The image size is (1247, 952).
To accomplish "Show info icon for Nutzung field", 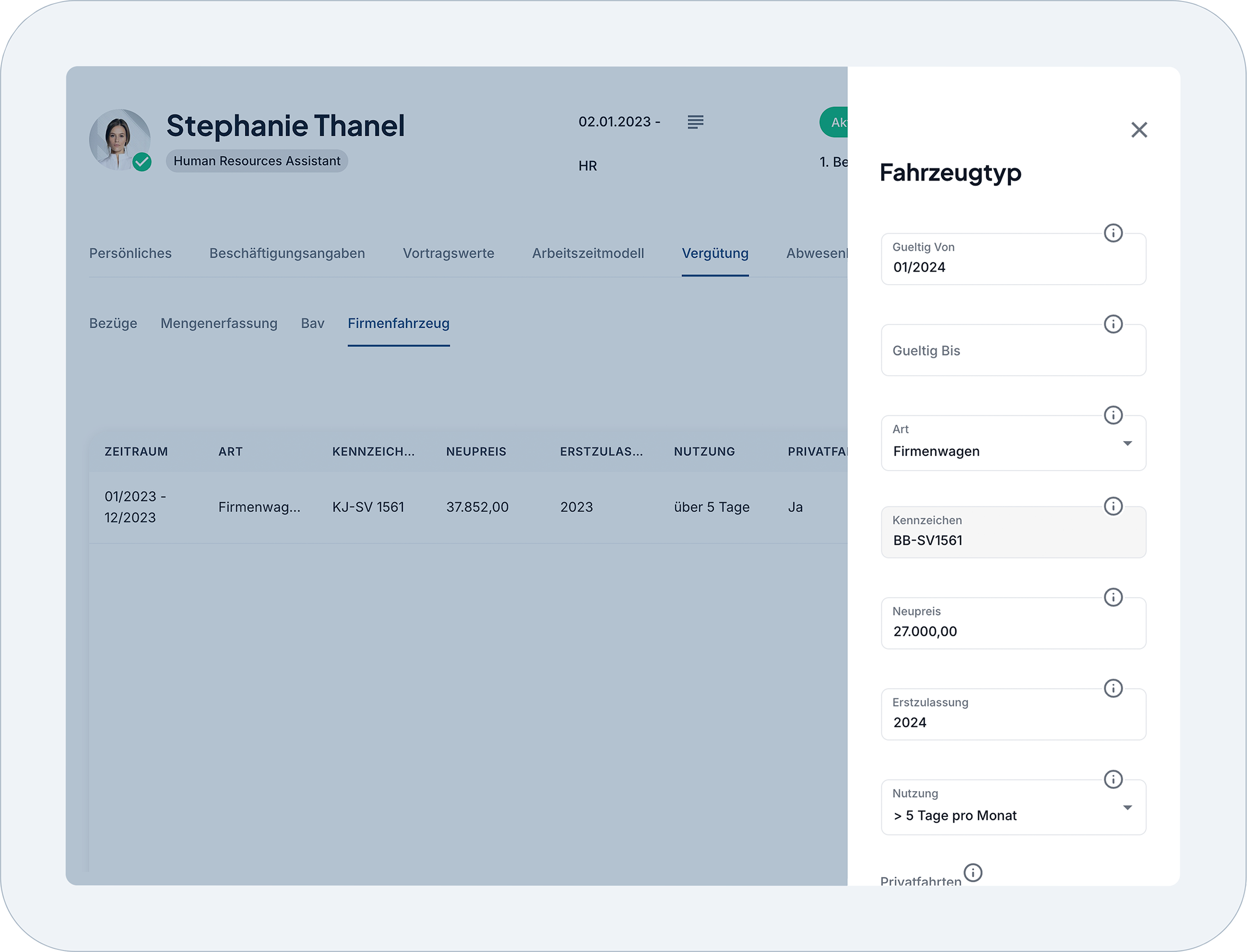I will (1113, 779).
